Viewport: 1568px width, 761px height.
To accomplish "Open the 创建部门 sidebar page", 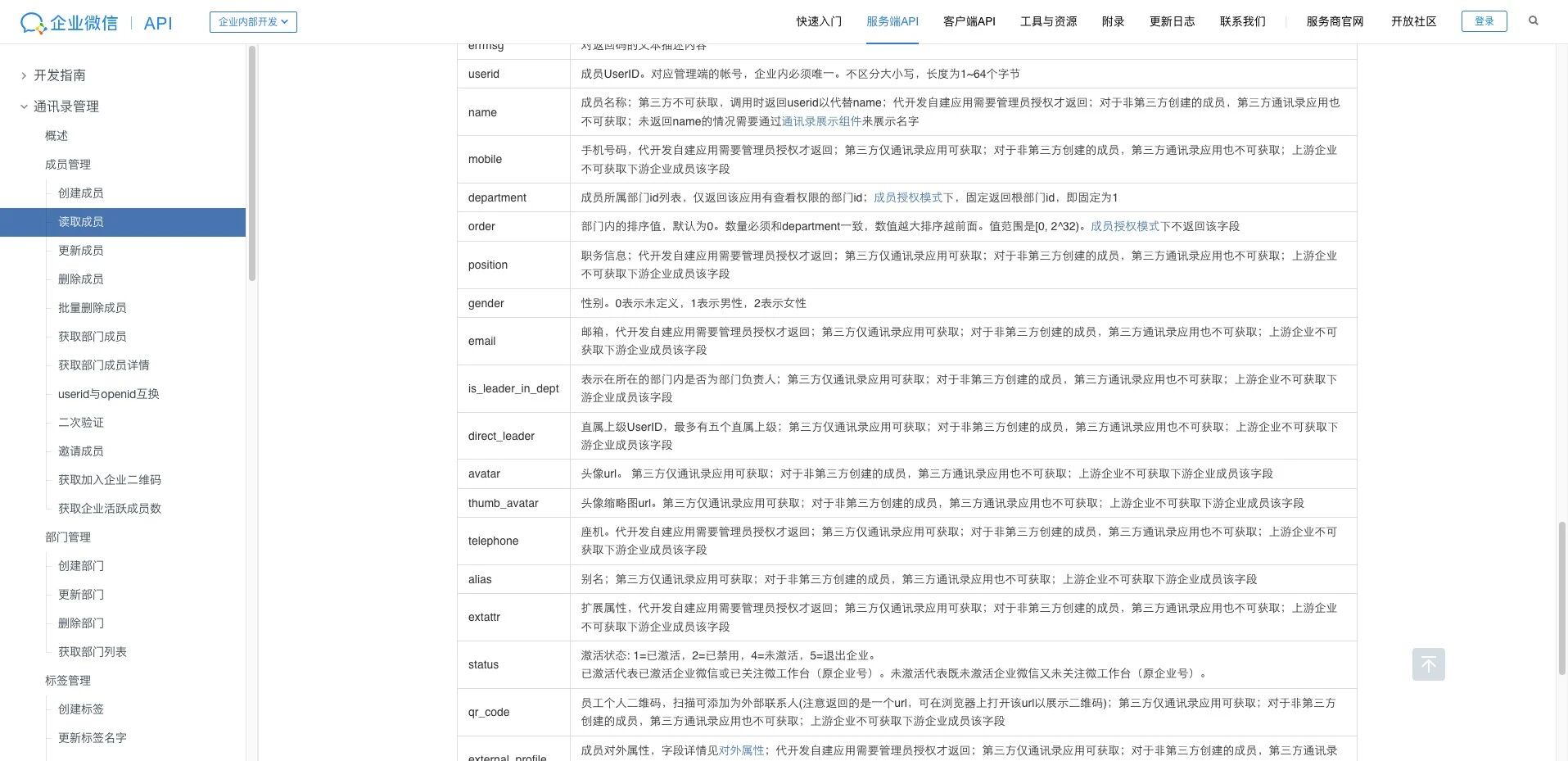I will (81, 566).
